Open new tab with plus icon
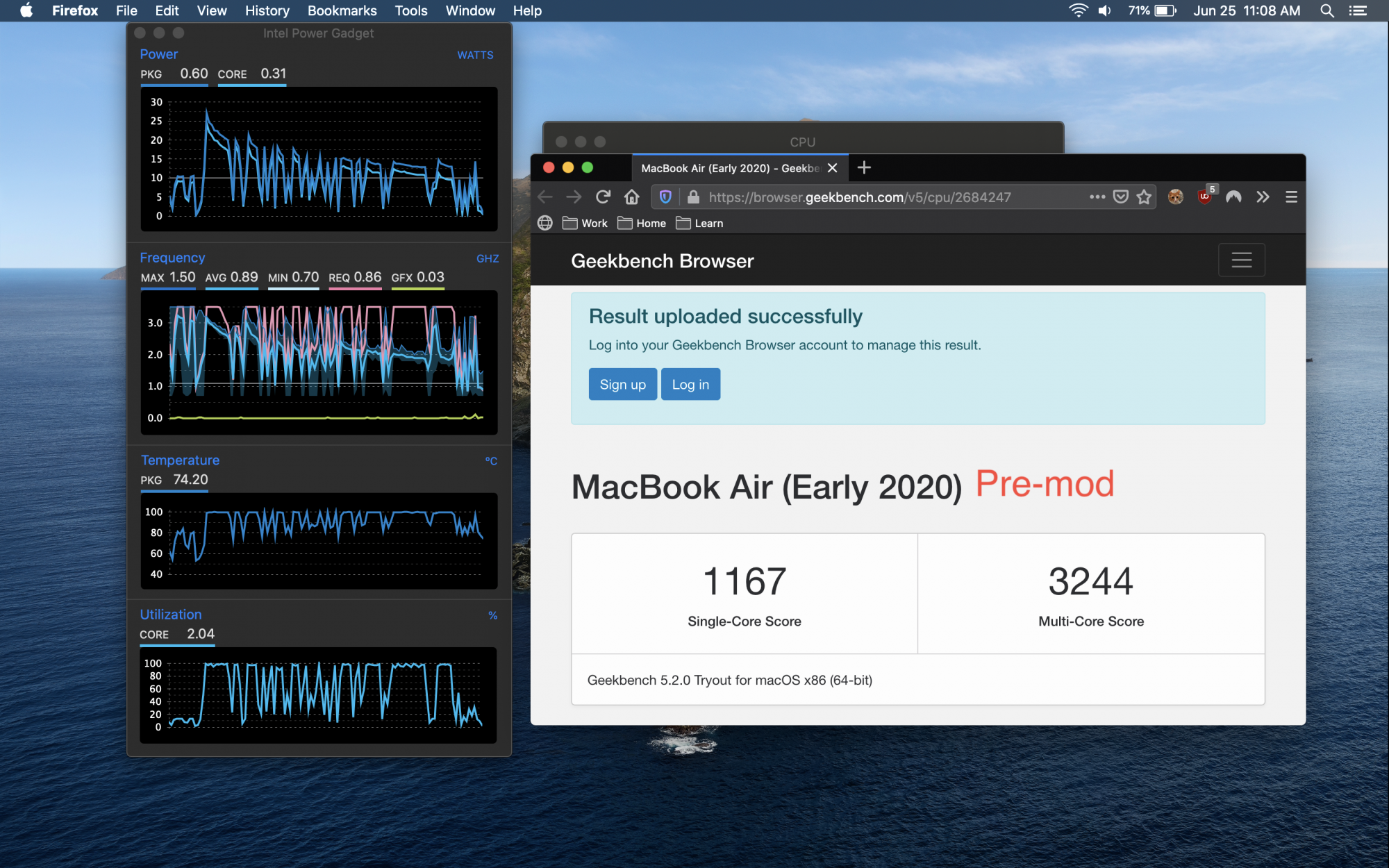1389x868 pixels. coord(864,168)
